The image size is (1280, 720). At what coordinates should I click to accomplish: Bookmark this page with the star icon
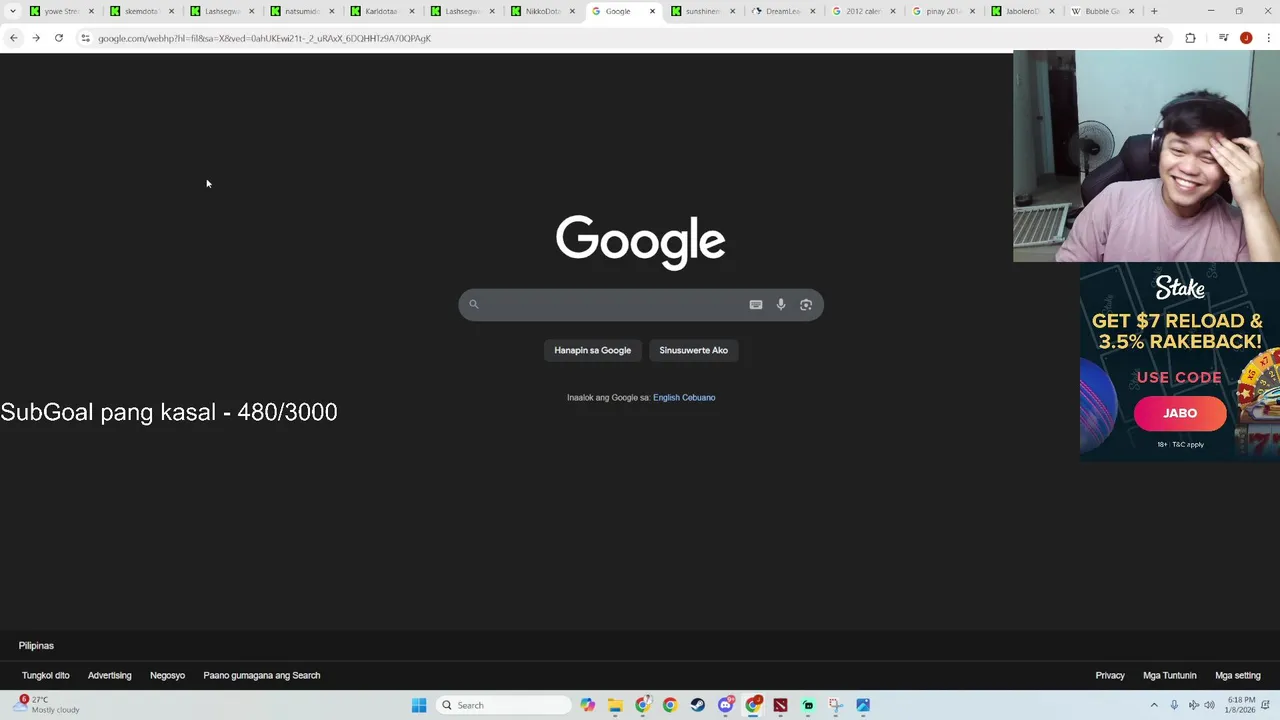coord(1159,38)
